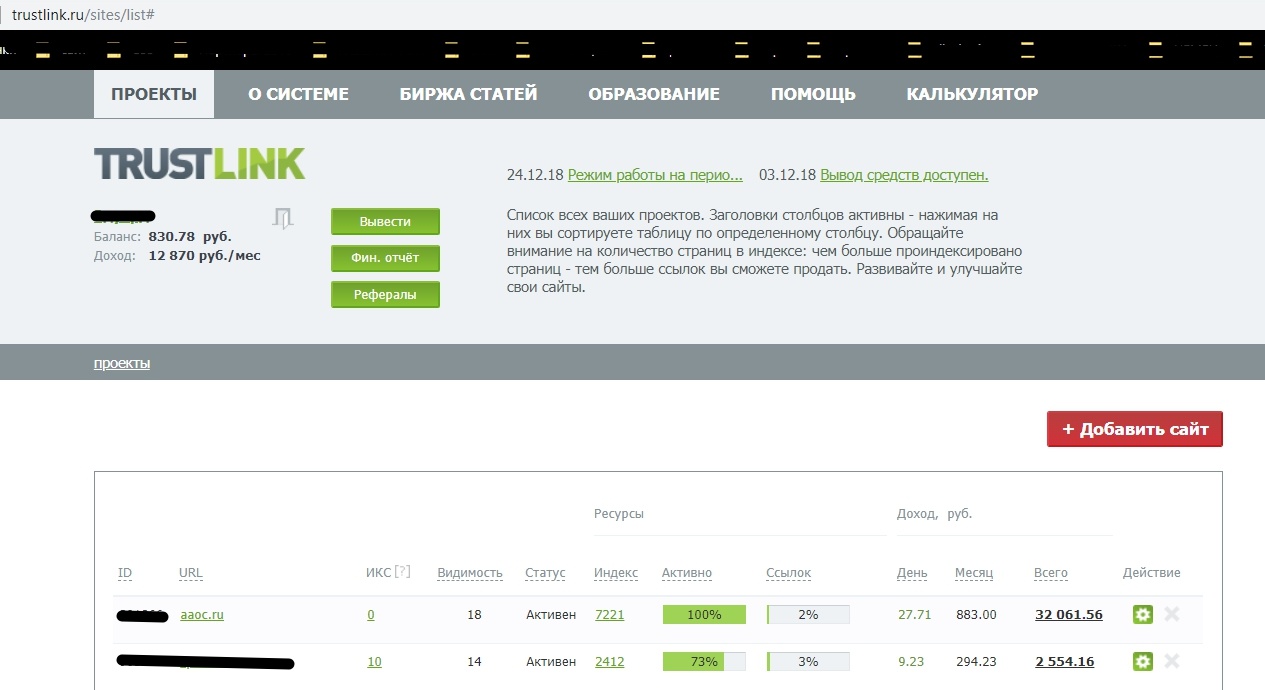Screen dimensions: 1265x690
Task: Delete the aaoc.ru site with X icon
Action: pyautogui.click(x=1172, y=614)
